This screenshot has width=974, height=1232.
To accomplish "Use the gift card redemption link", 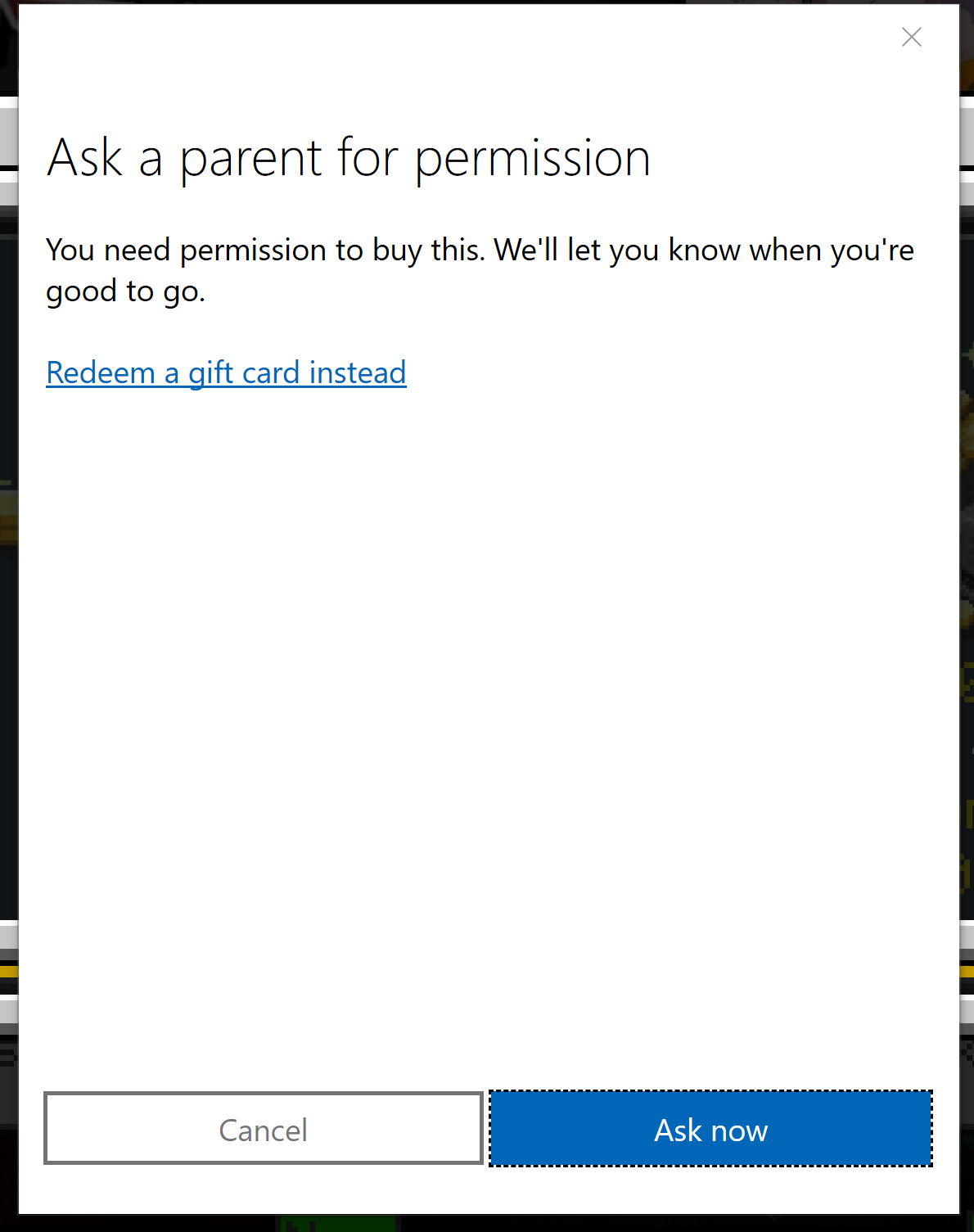I will point(226,372).
